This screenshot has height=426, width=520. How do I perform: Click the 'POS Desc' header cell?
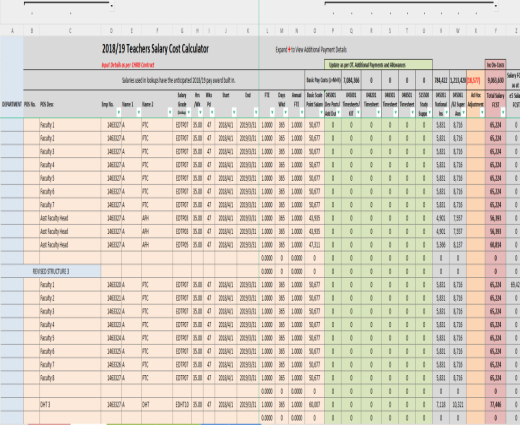click(70, 104)
